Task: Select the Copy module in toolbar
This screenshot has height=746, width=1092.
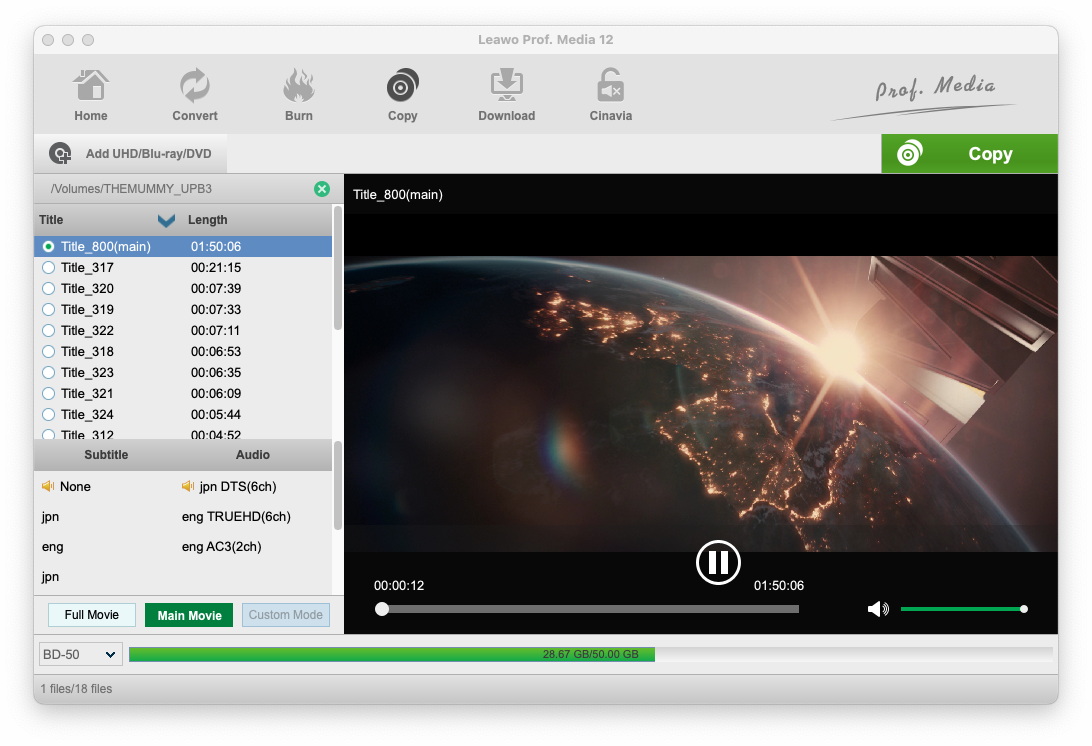Action: (x=403, y=95)
